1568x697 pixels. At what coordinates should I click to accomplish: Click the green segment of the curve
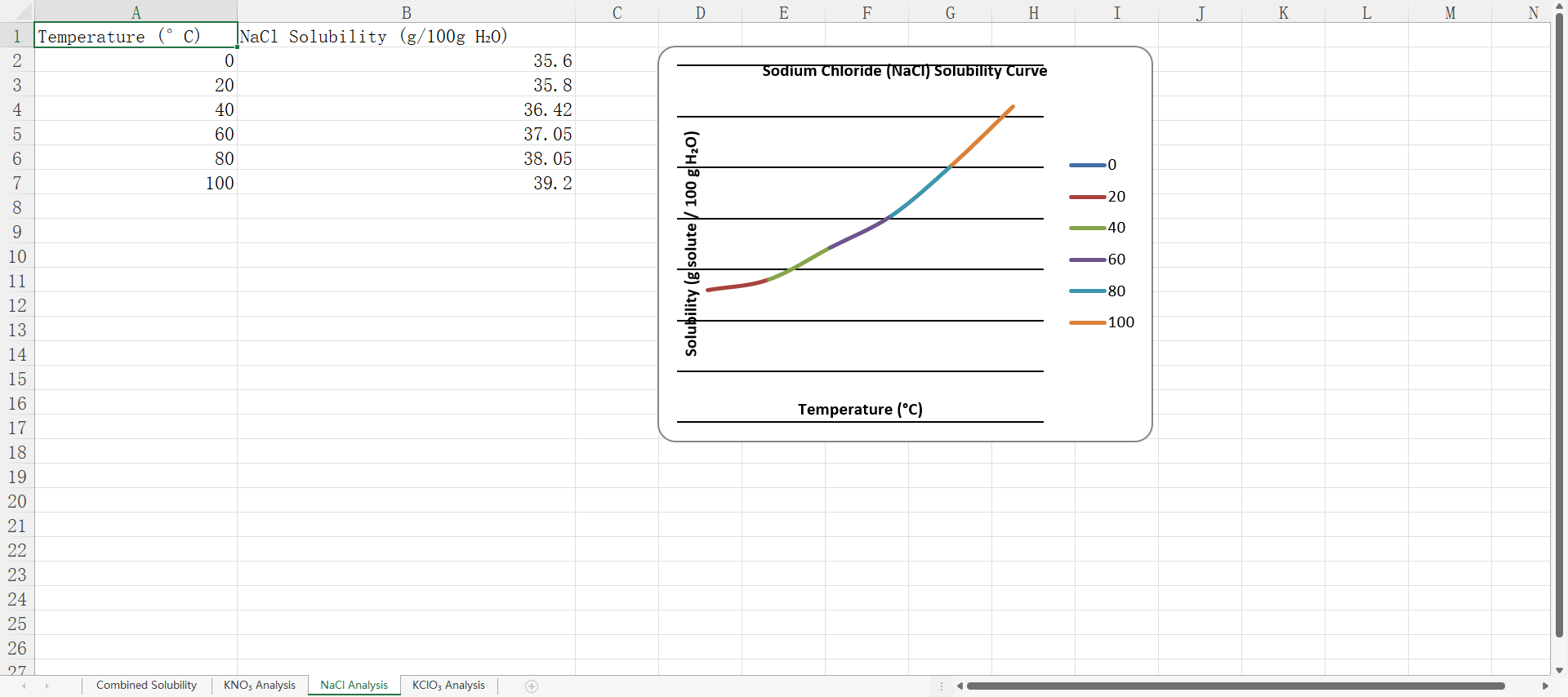(x=799, y=264)
